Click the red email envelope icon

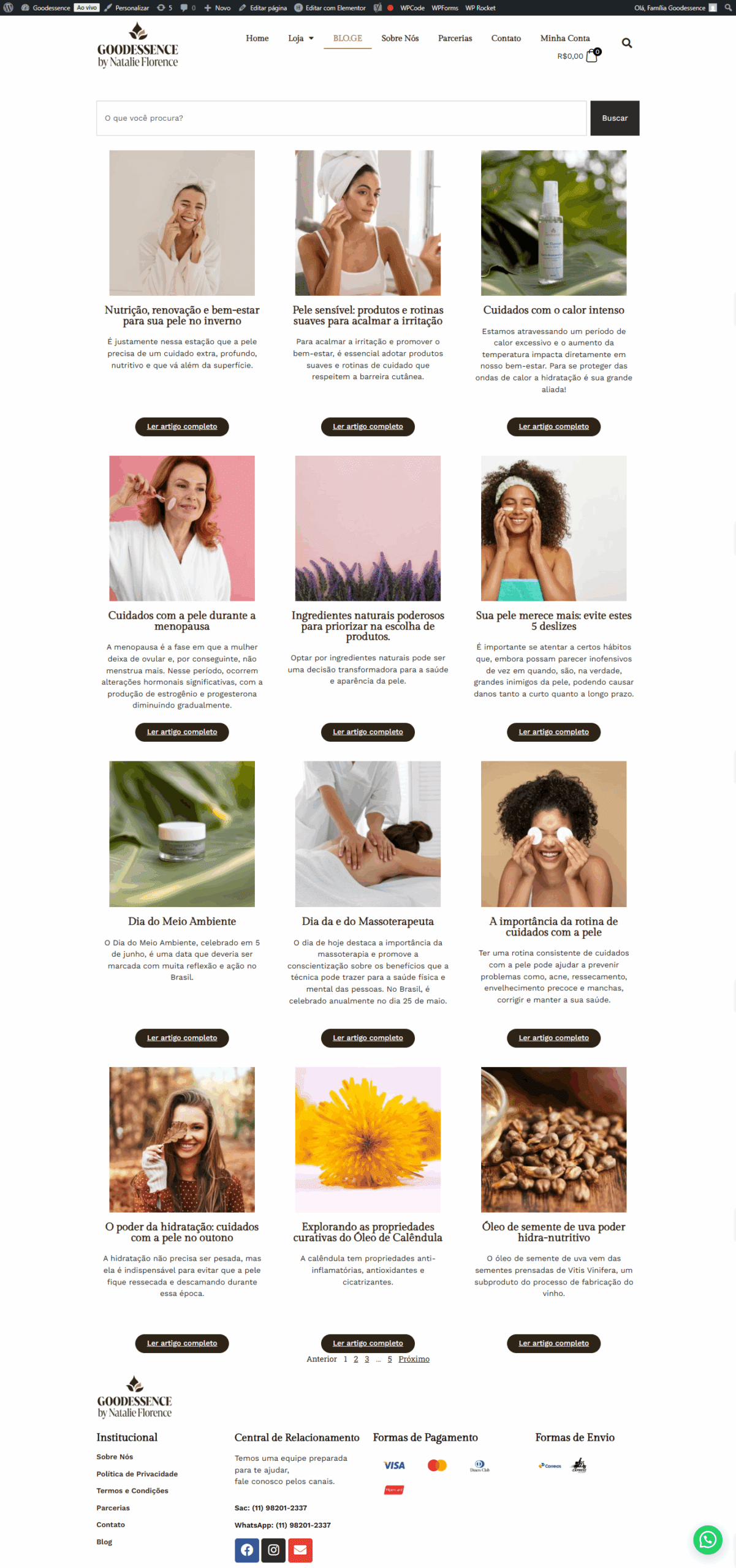click(x=300, y=1550)
